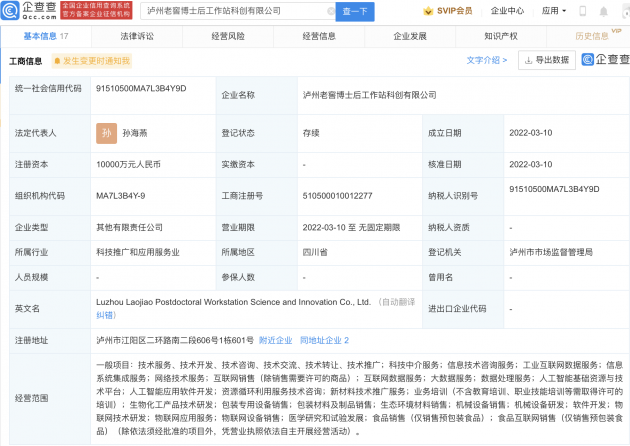Select company name 泸州老窖博士后工作站科创有限公司 in table

(370, 95)
